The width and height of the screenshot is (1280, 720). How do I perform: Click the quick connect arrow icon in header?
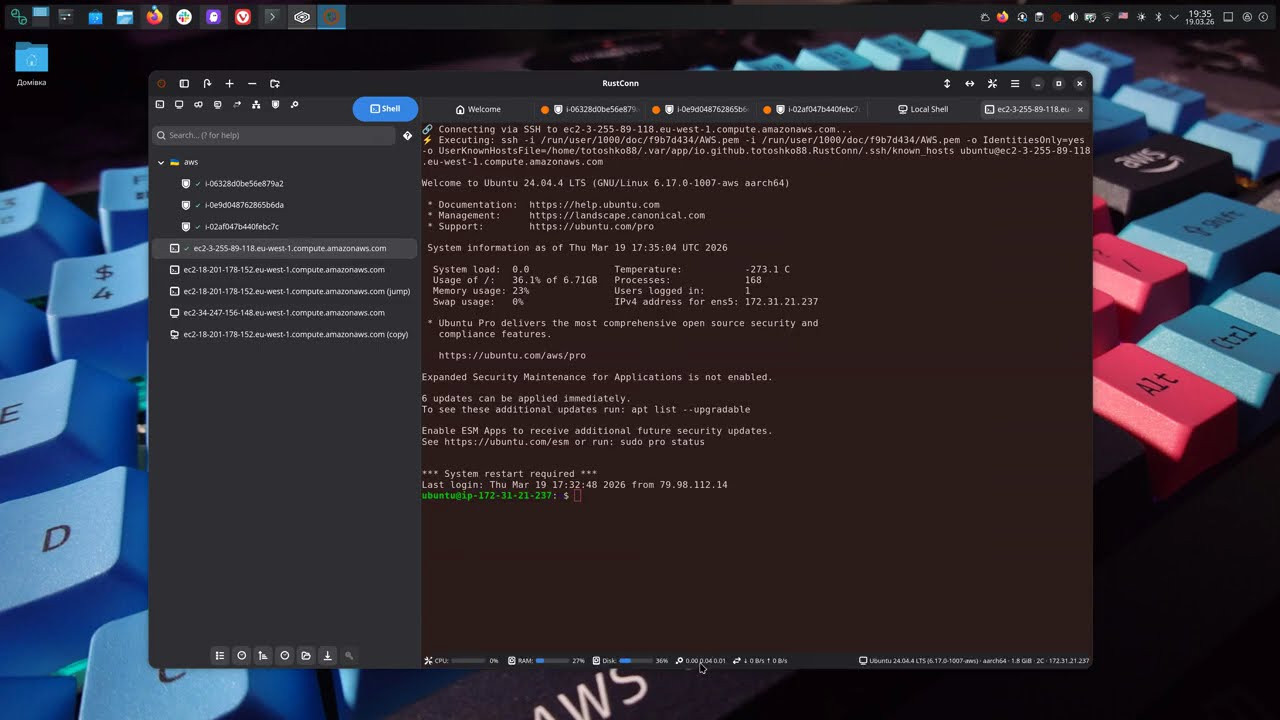pyautogui.click(x=207, y=84)
